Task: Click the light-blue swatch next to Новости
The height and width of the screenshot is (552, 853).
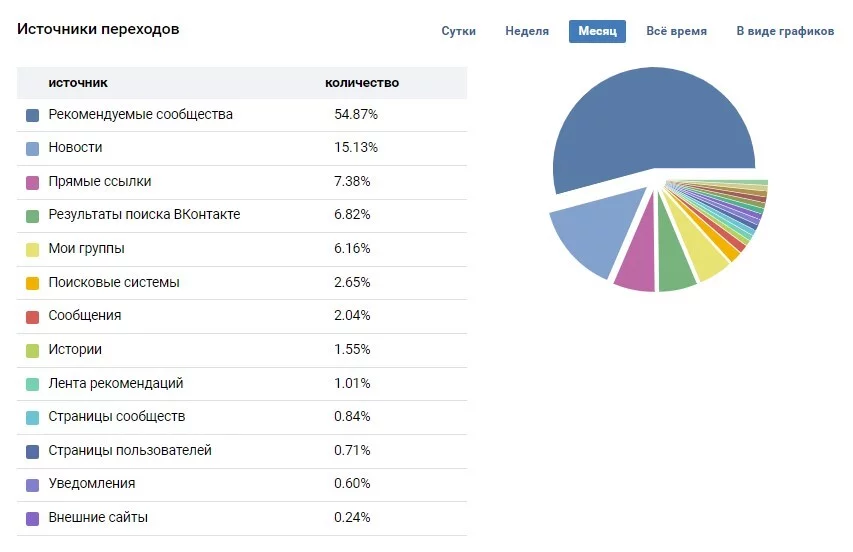Action: pos(33,148)
